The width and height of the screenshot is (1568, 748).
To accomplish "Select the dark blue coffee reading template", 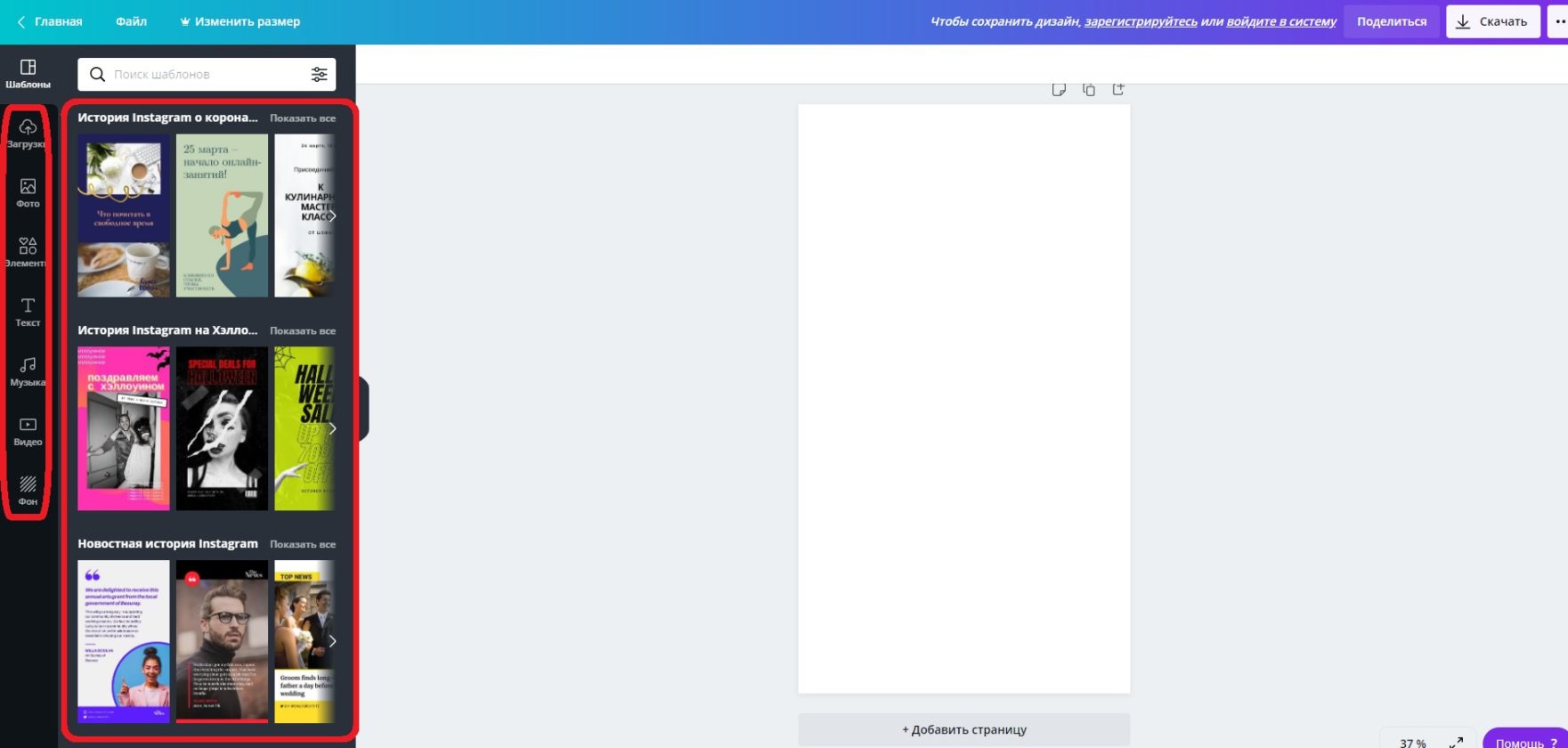I will point(124,215).
